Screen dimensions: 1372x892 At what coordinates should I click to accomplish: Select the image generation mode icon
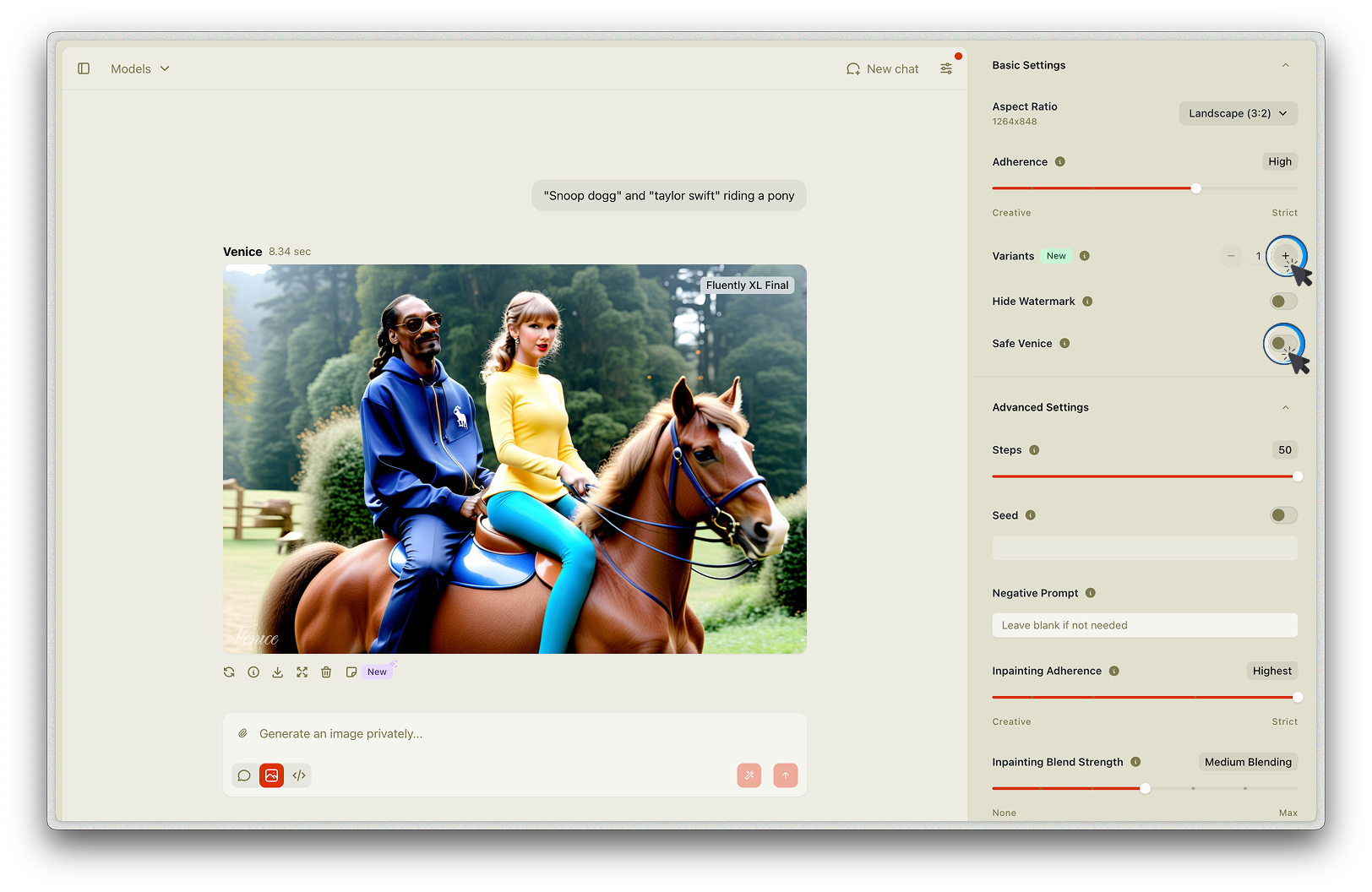pyautogui.click(x=271, y=775)
